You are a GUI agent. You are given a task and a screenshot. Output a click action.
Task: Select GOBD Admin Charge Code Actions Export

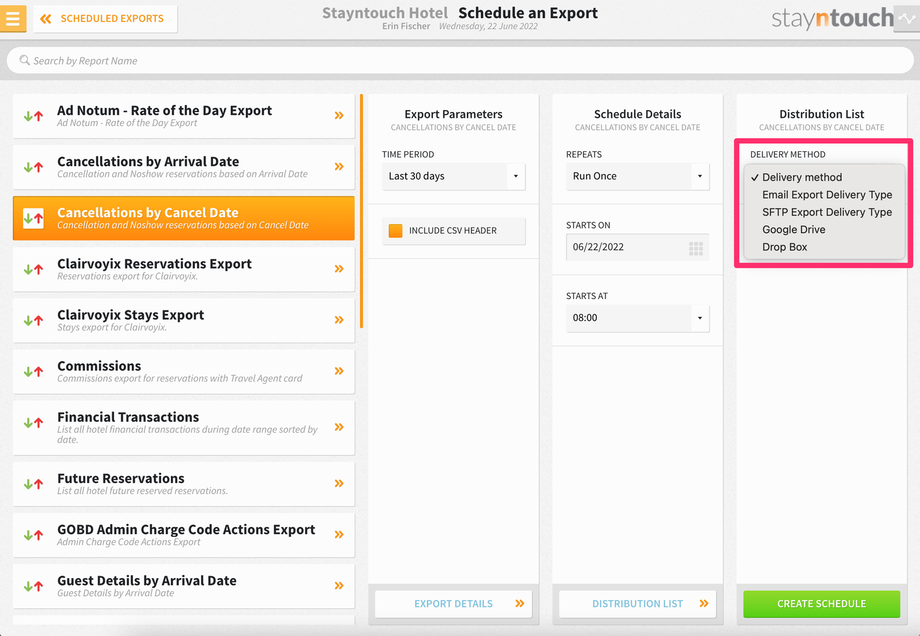[184, 535]
